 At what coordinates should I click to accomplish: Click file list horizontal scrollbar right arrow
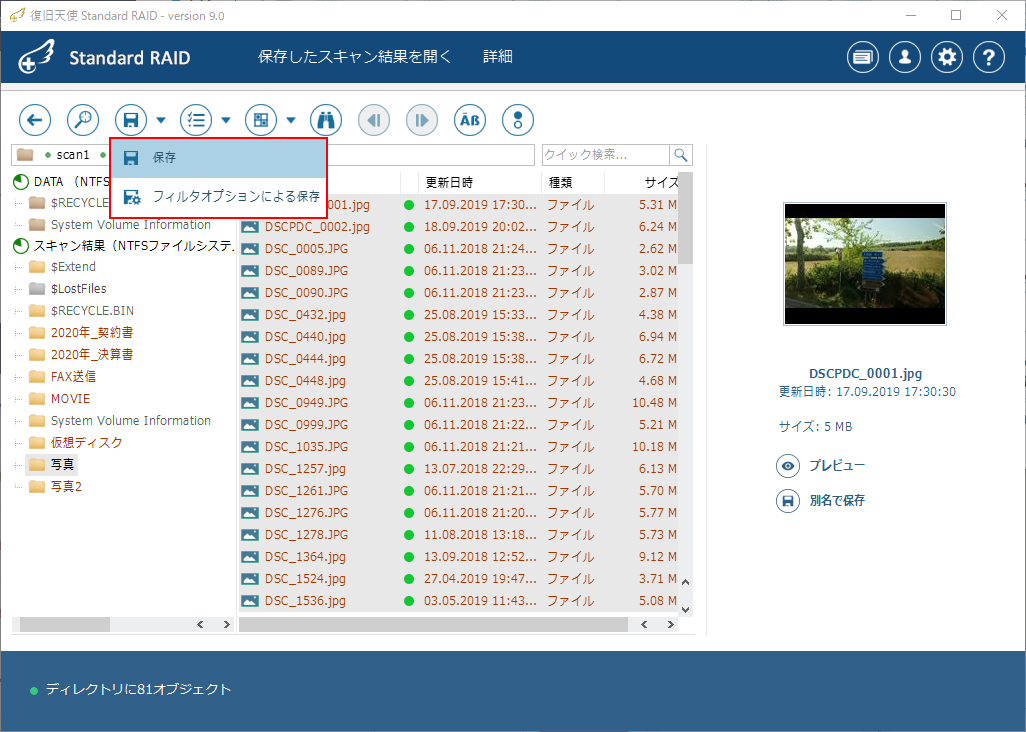point(671,625)
